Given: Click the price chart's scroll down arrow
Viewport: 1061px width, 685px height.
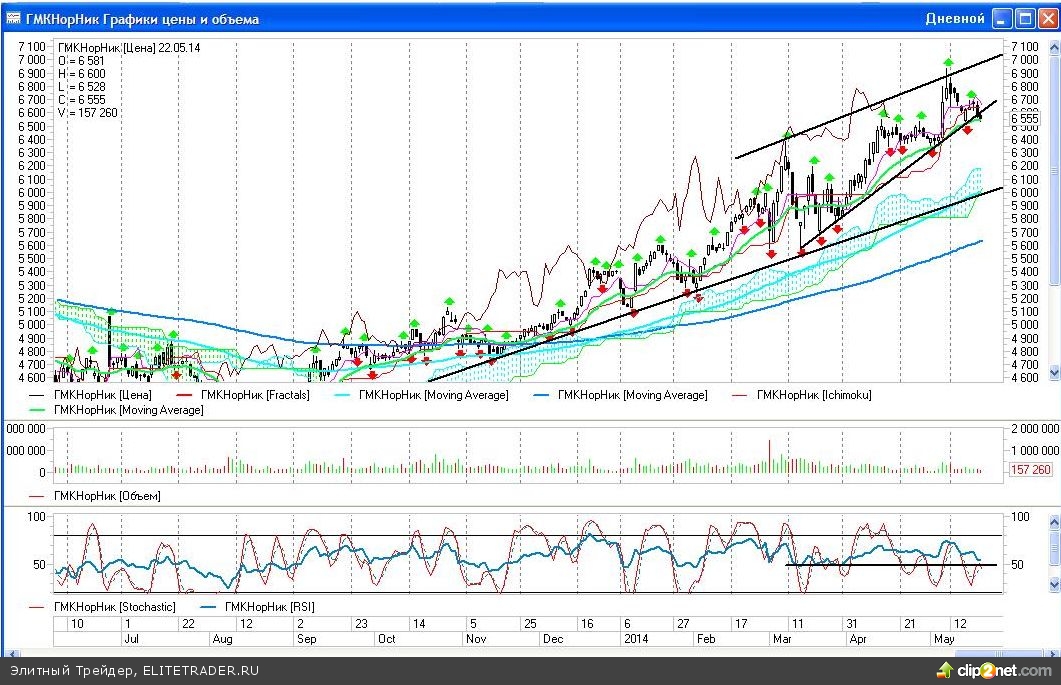Looking at the screenshot, I should [x=1053, y=372].
